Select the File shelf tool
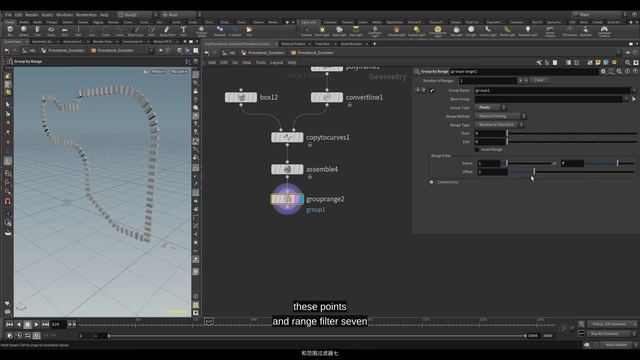This screenshot has width=640, height=360. pos(249,31)
